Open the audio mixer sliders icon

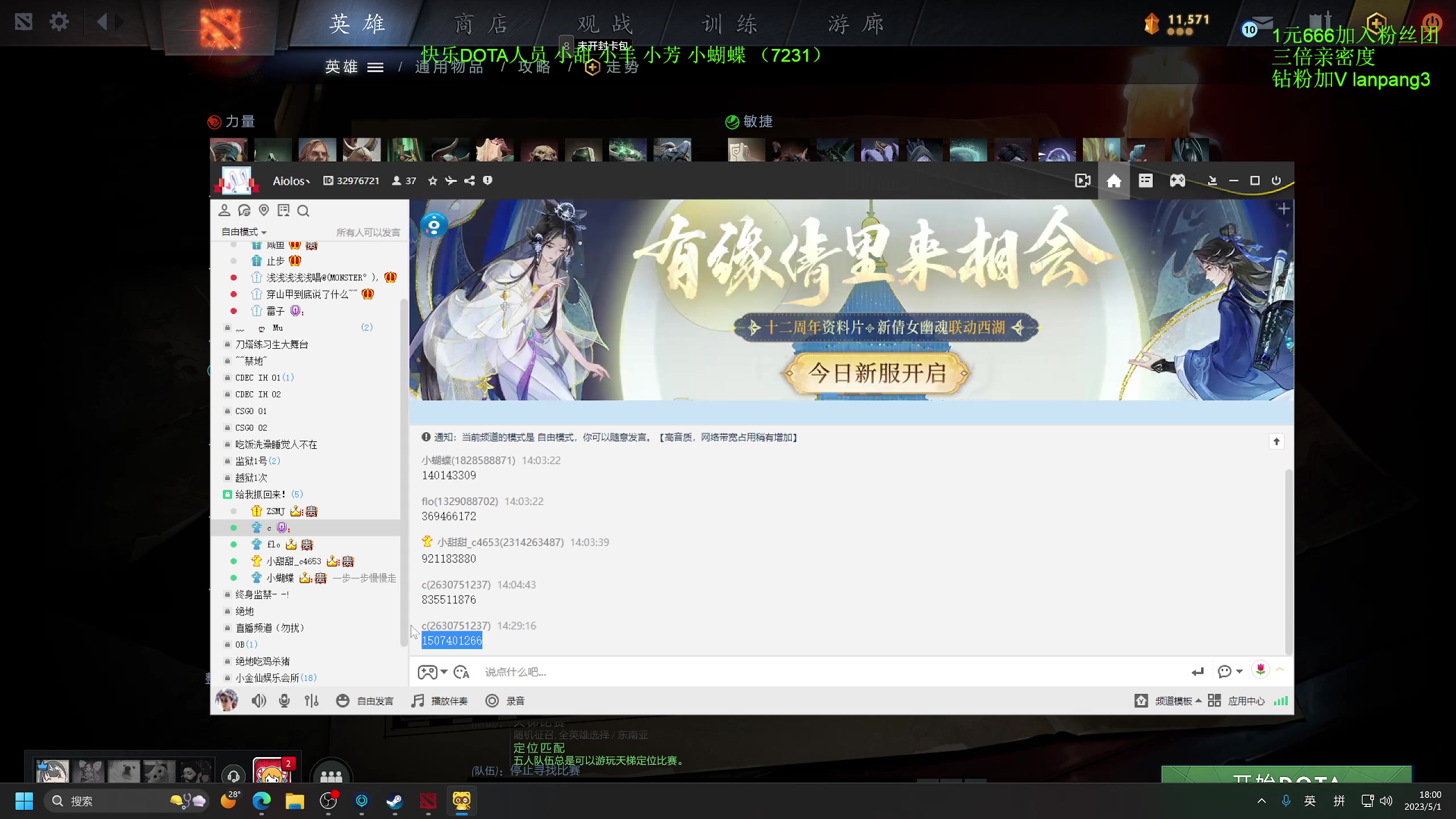tap(311, 701)
